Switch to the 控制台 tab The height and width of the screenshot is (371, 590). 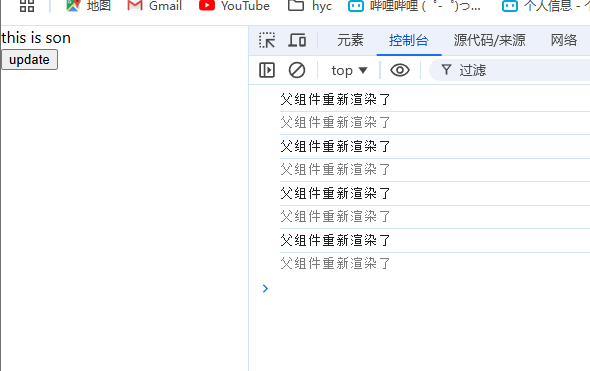409,40
